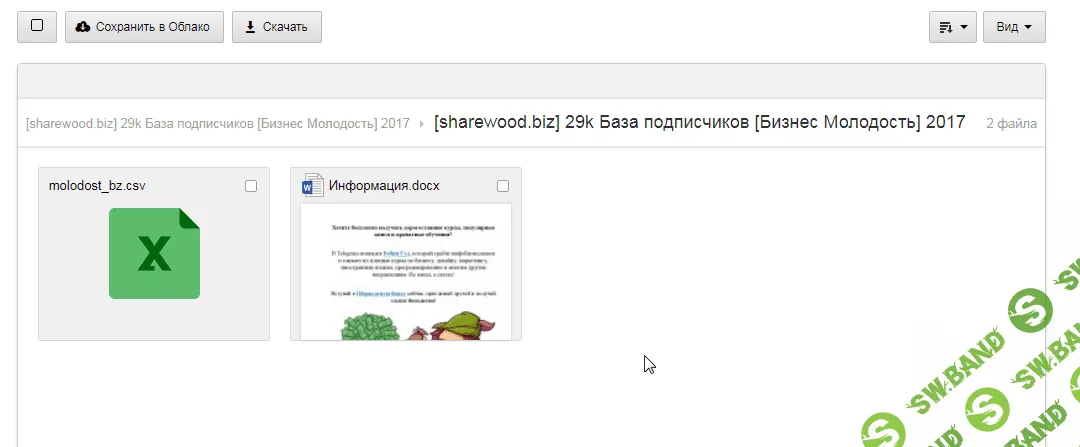Image resolution: width=1080 pixels, height=447 pixels.
Task: Click the cloud icon in the save button
Action: 83,27
